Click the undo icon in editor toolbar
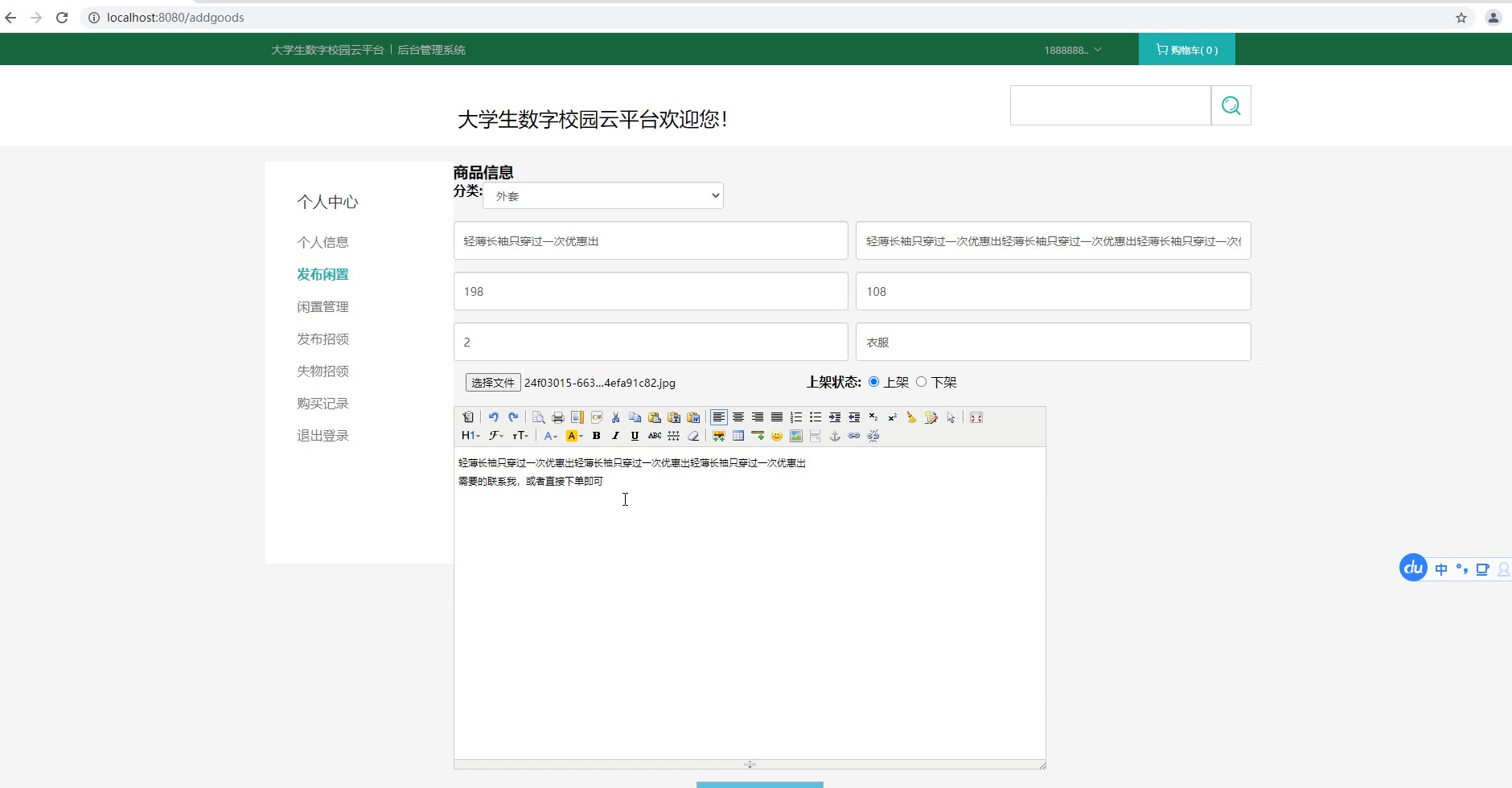 [x=493, y=417]
